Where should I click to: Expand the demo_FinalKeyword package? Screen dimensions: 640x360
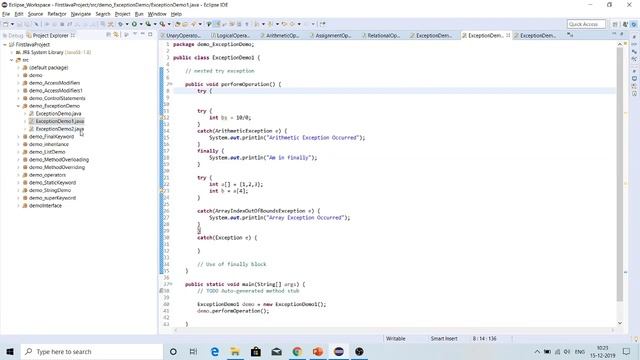pyautogui.click(x=18, y=136)
